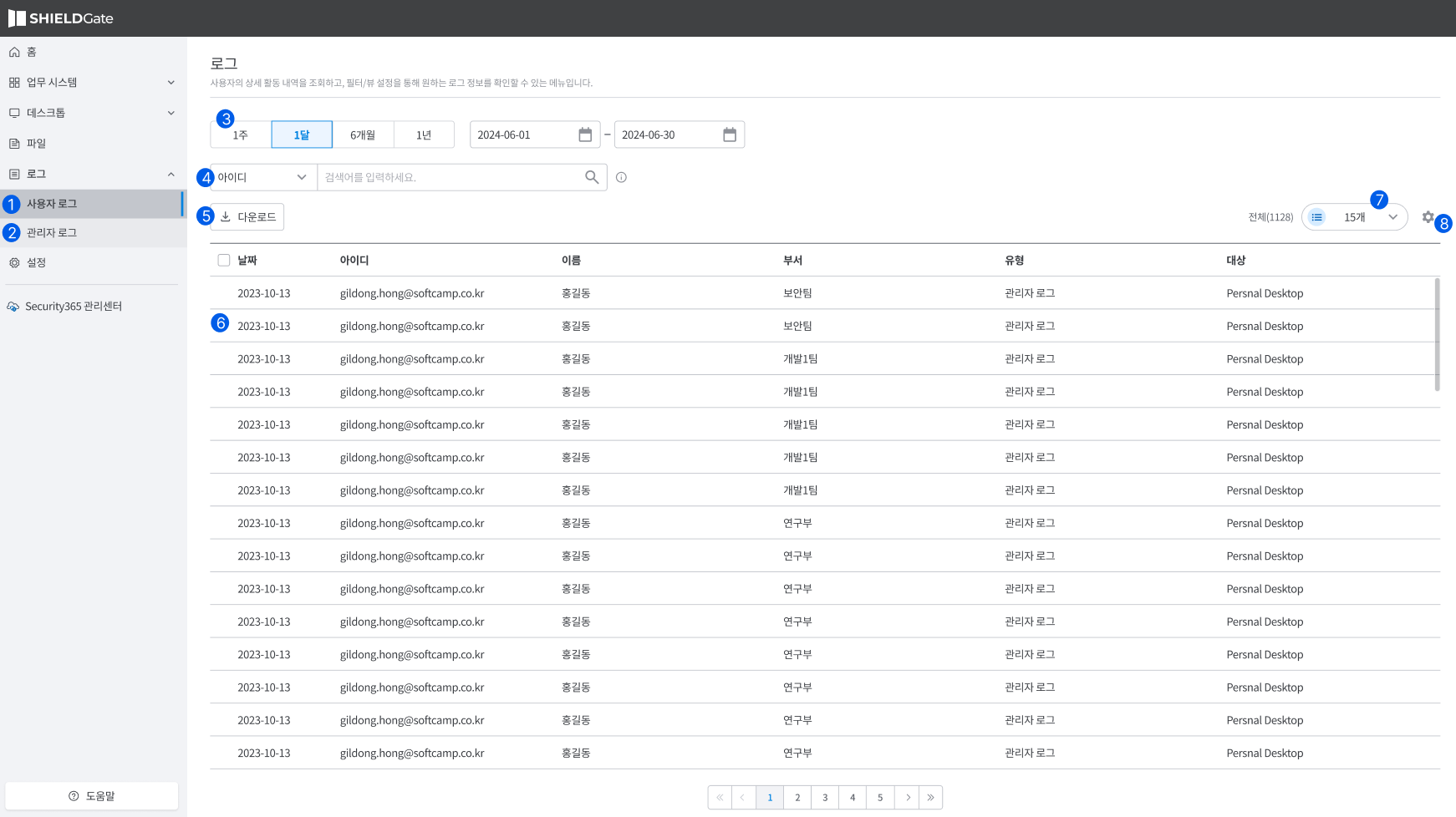This screenshot has width=1456, height=817.
Task: Click the 데스크톱 monitor icon
Action: 14,113
